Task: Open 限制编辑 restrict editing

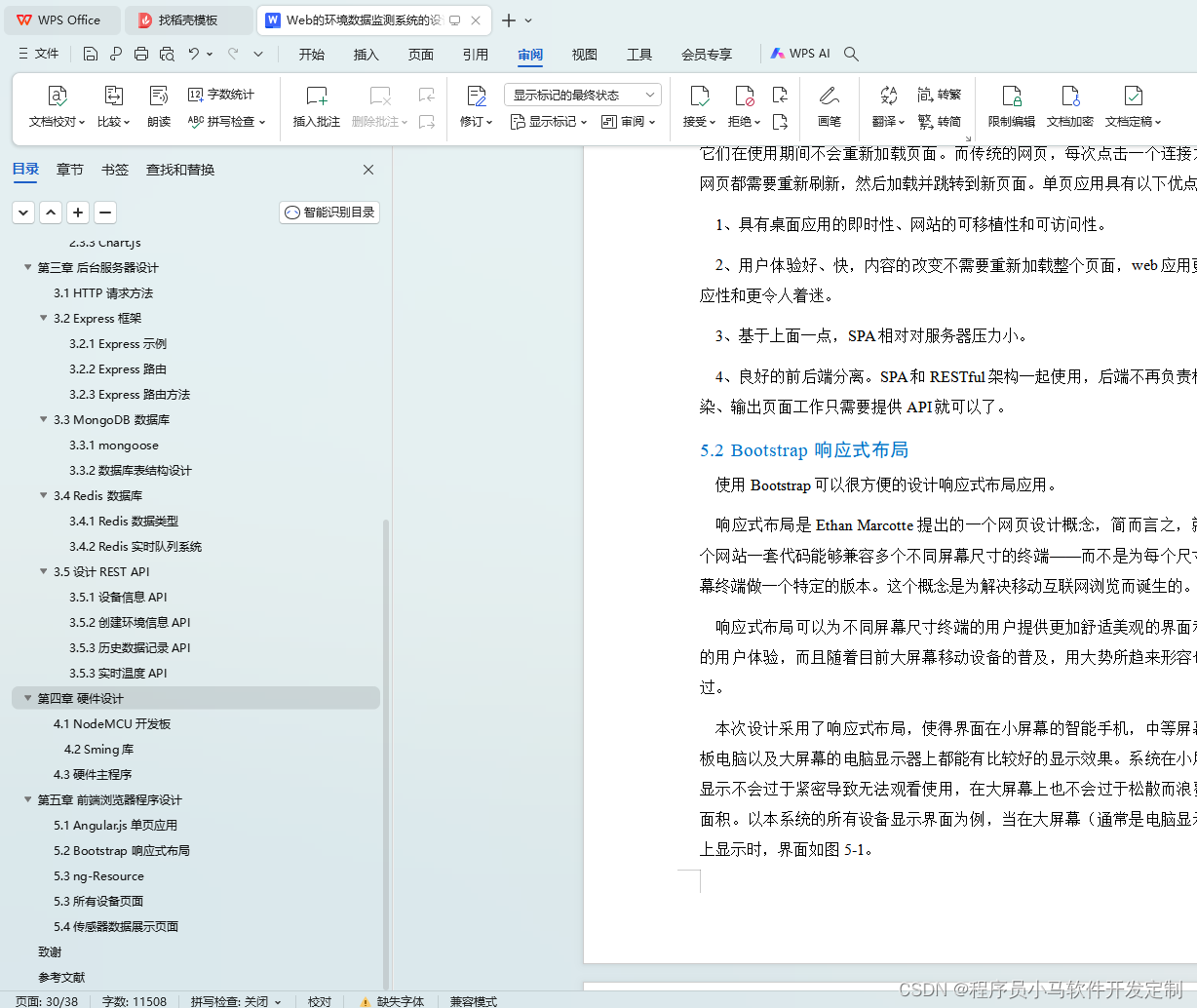Action: [x=1011, y=104]
